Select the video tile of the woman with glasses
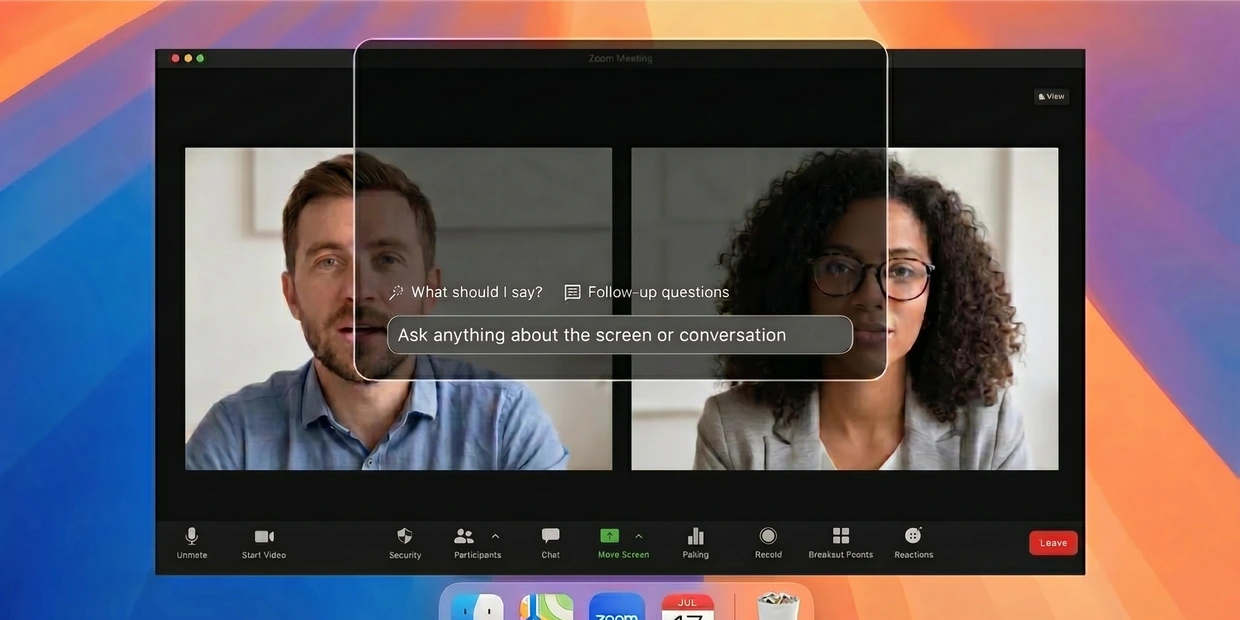The width and height of the screenshot is (1240, 620). pyautogui.click(x=845, y=309)
